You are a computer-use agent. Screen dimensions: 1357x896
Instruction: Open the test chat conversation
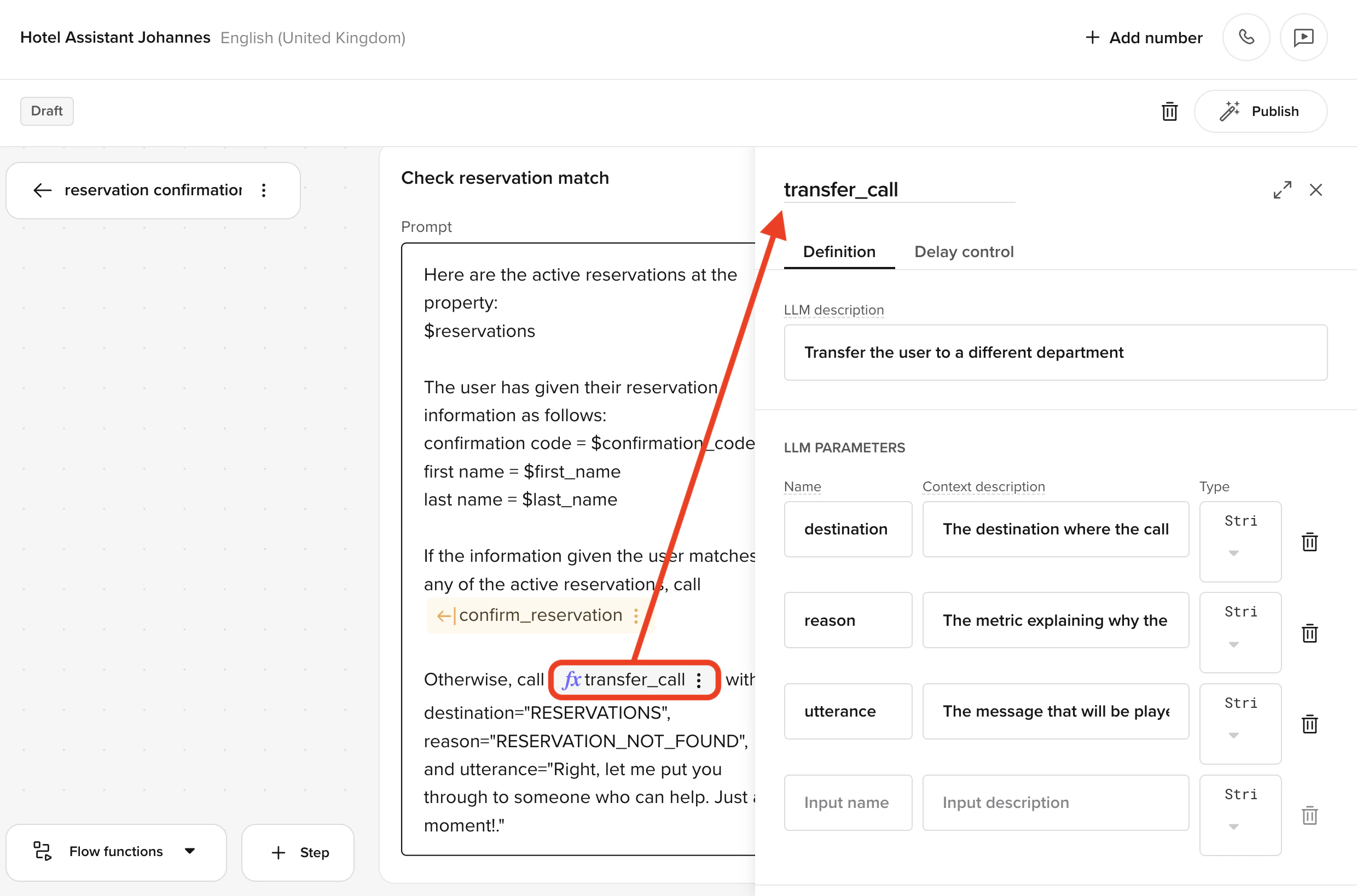tap(1304, 37)
